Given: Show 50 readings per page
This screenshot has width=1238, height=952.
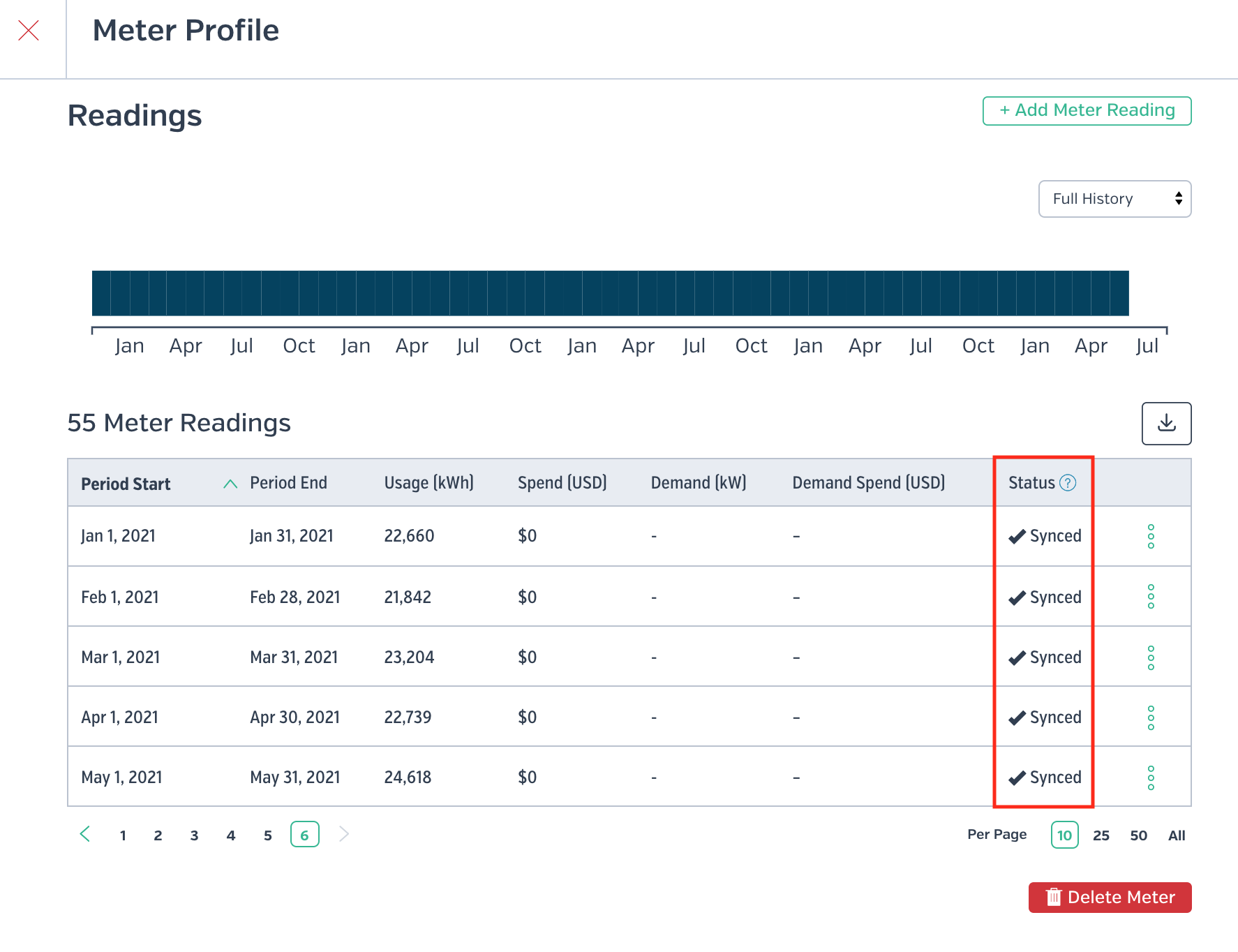Looking at the screenshot, I should coord(1139,835).
